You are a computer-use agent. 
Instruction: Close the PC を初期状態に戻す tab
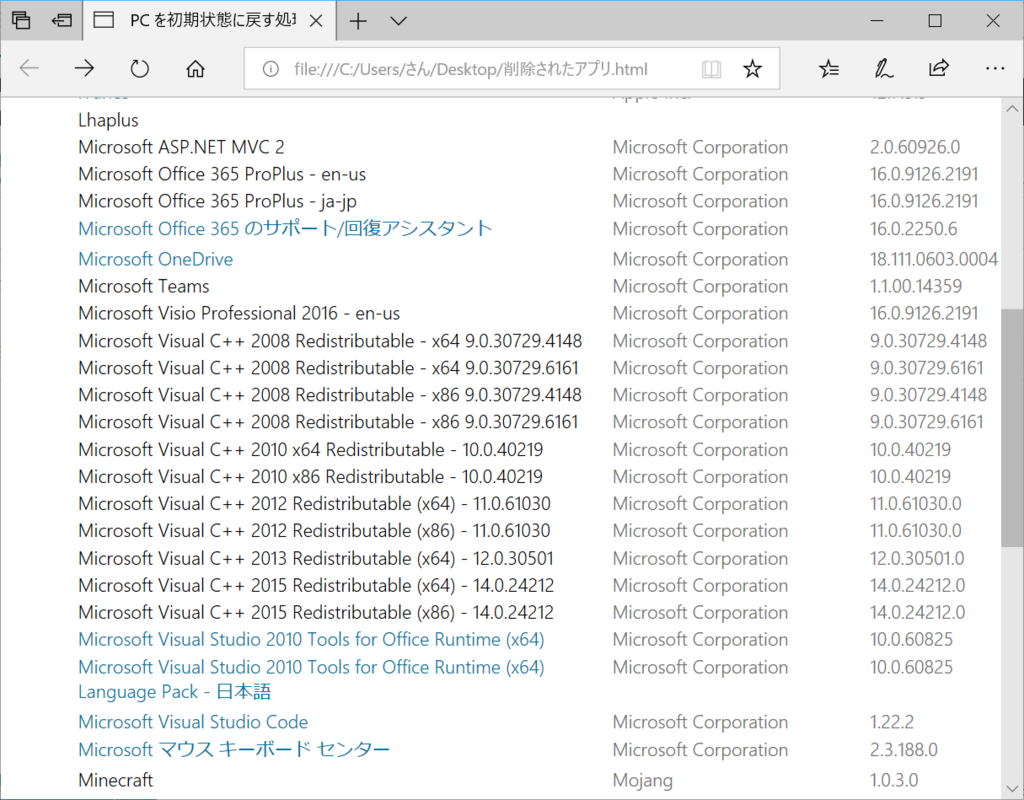pos(316,21)
